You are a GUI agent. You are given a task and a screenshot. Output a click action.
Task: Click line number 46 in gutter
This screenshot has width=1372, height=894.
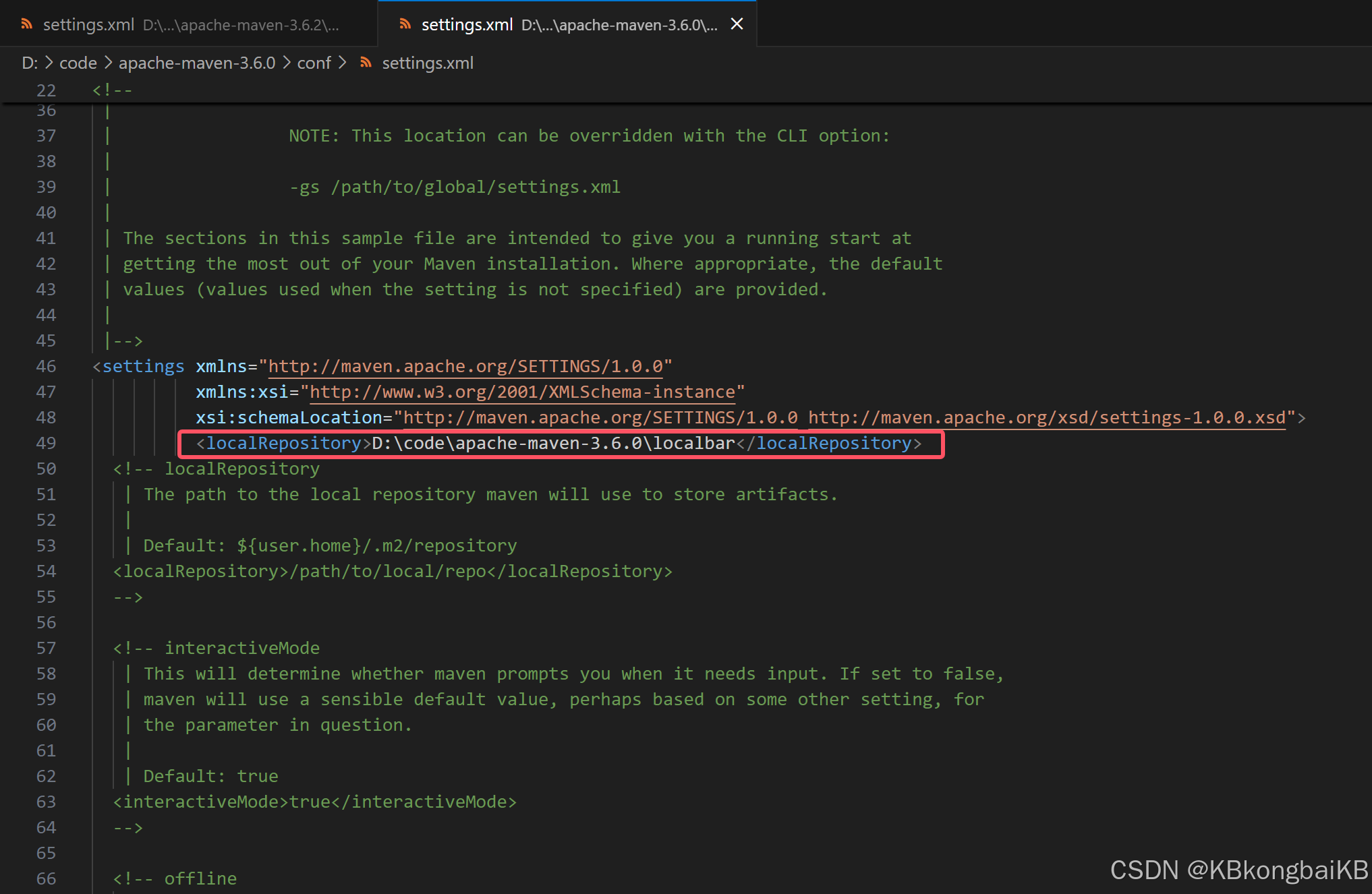46,366
